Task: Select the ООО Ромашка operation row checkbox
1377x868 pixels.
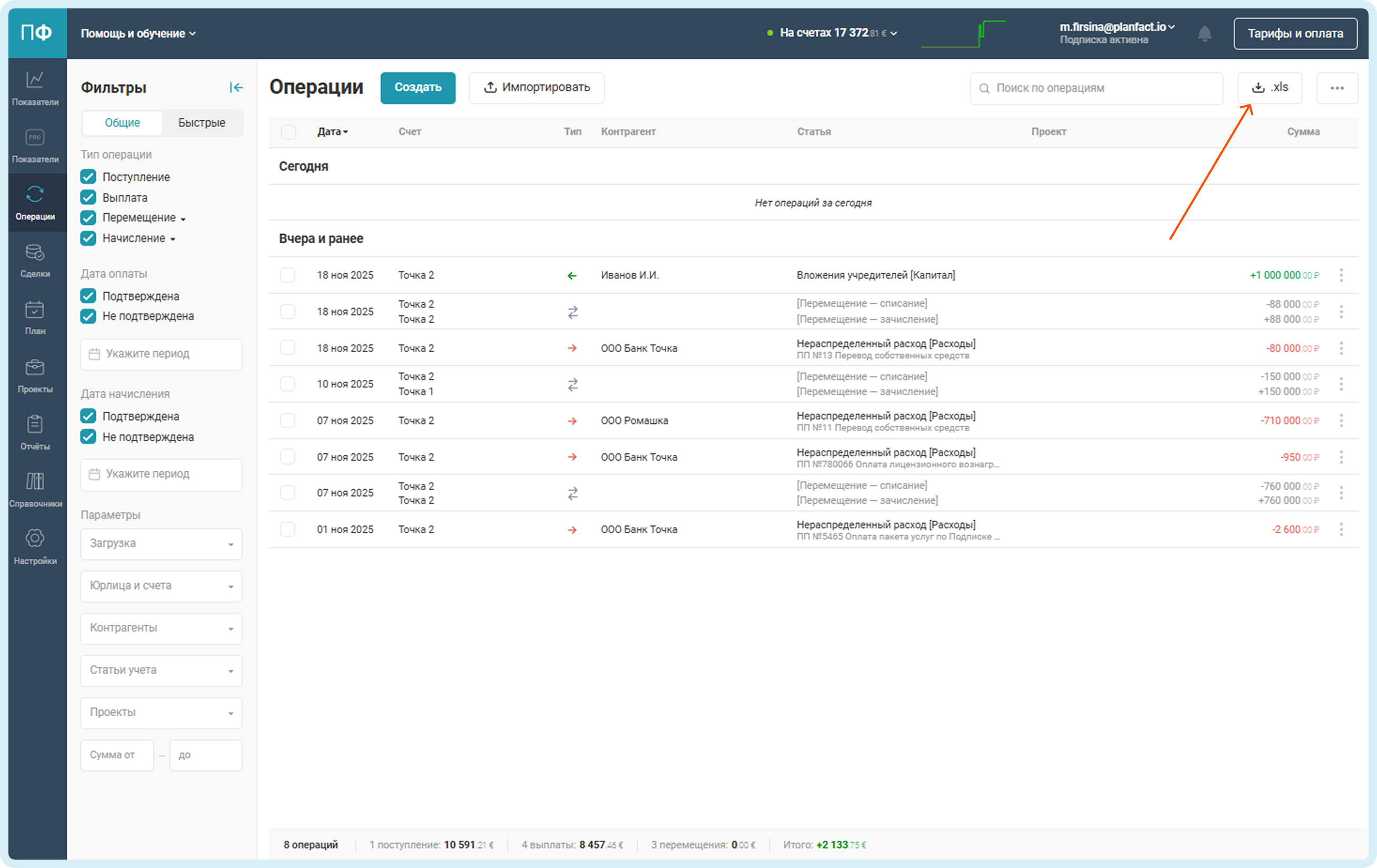Action: [x=287, y=420]
